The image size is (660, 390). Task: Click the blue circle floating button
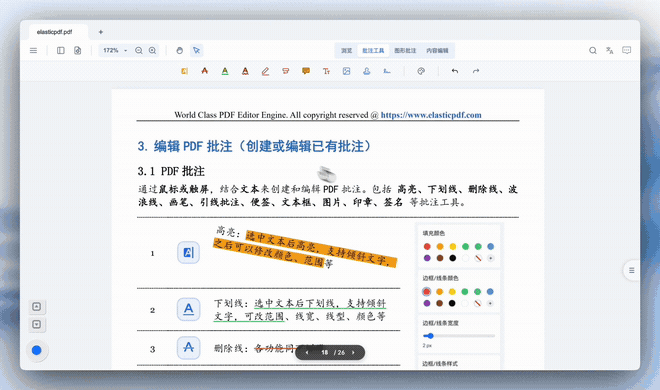[37, 350]
